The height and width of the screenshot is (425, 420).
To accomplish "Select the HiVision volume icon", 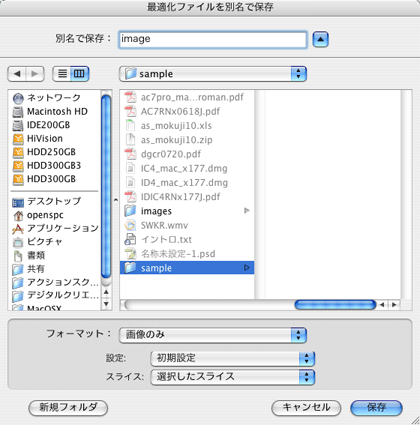I will [x=18, y=139].
